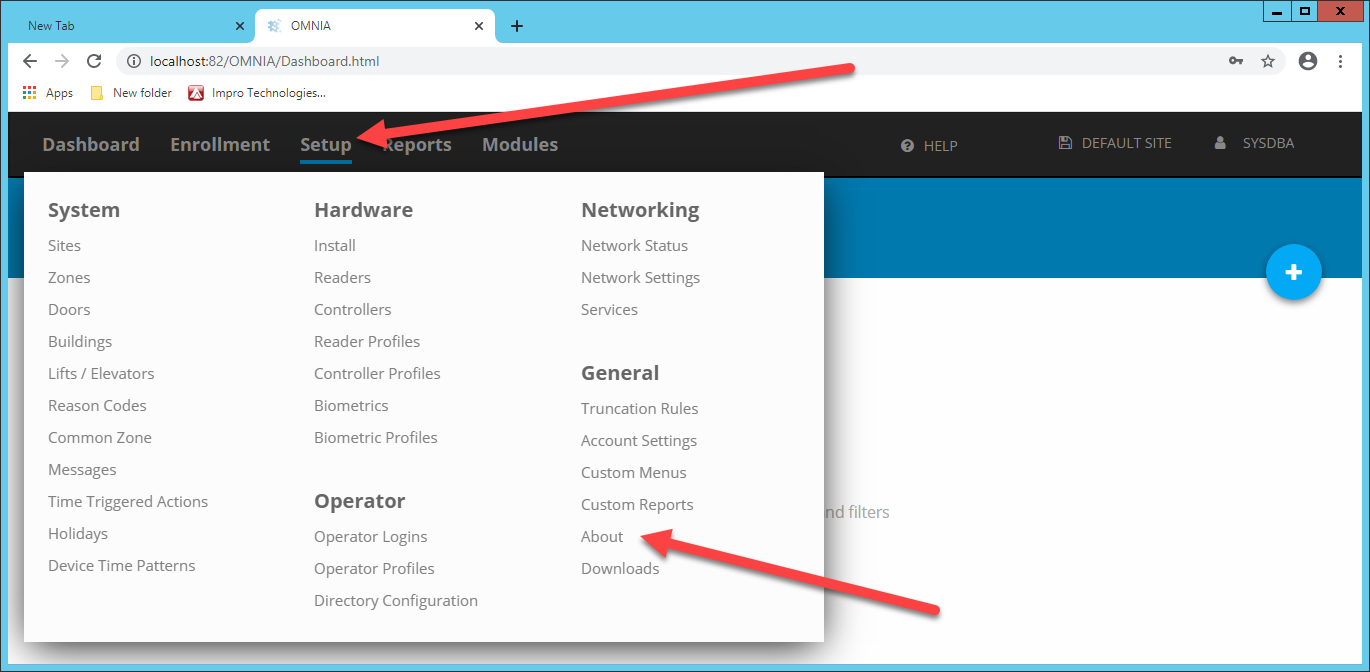Open the Impro Technologies bookmark

(x=257, y=93)
